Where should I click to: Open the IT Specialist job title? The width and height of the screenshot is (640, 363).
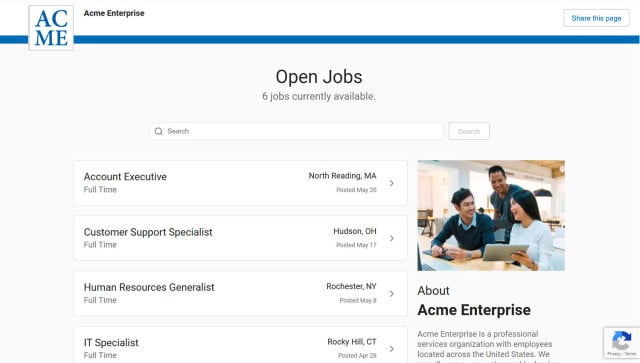tap(111, 343)
